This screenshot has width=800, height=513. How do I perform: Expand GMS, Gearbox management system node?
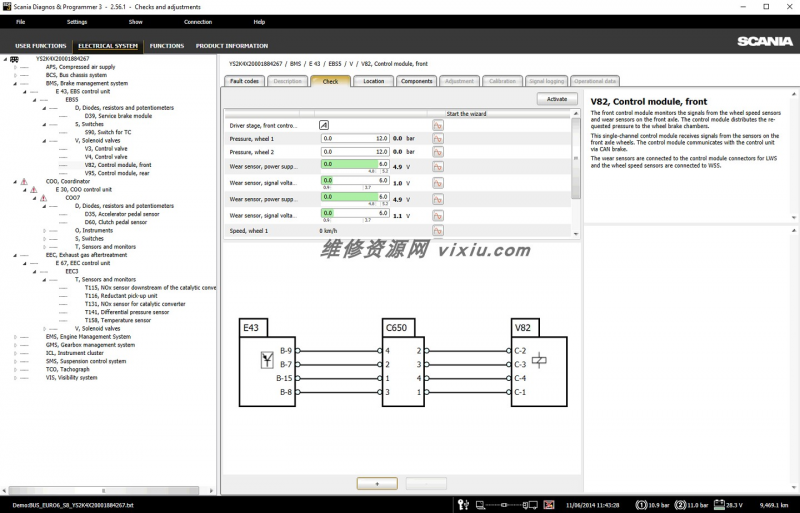(x=15, y=345)
